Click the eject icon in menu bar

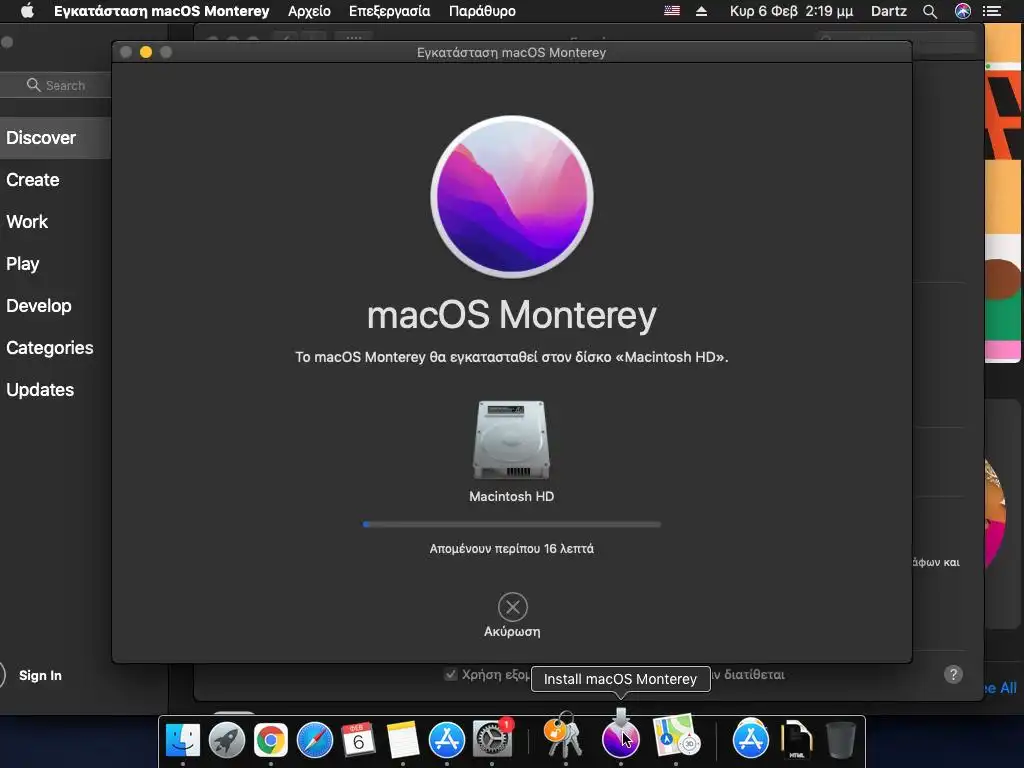[701, 11]
